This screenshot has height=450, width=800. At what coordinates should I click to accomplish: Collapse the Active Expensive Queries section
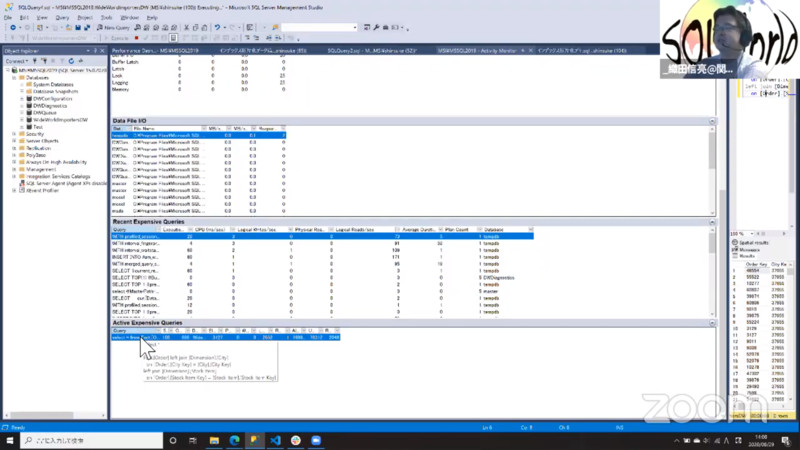pos(712,323)
